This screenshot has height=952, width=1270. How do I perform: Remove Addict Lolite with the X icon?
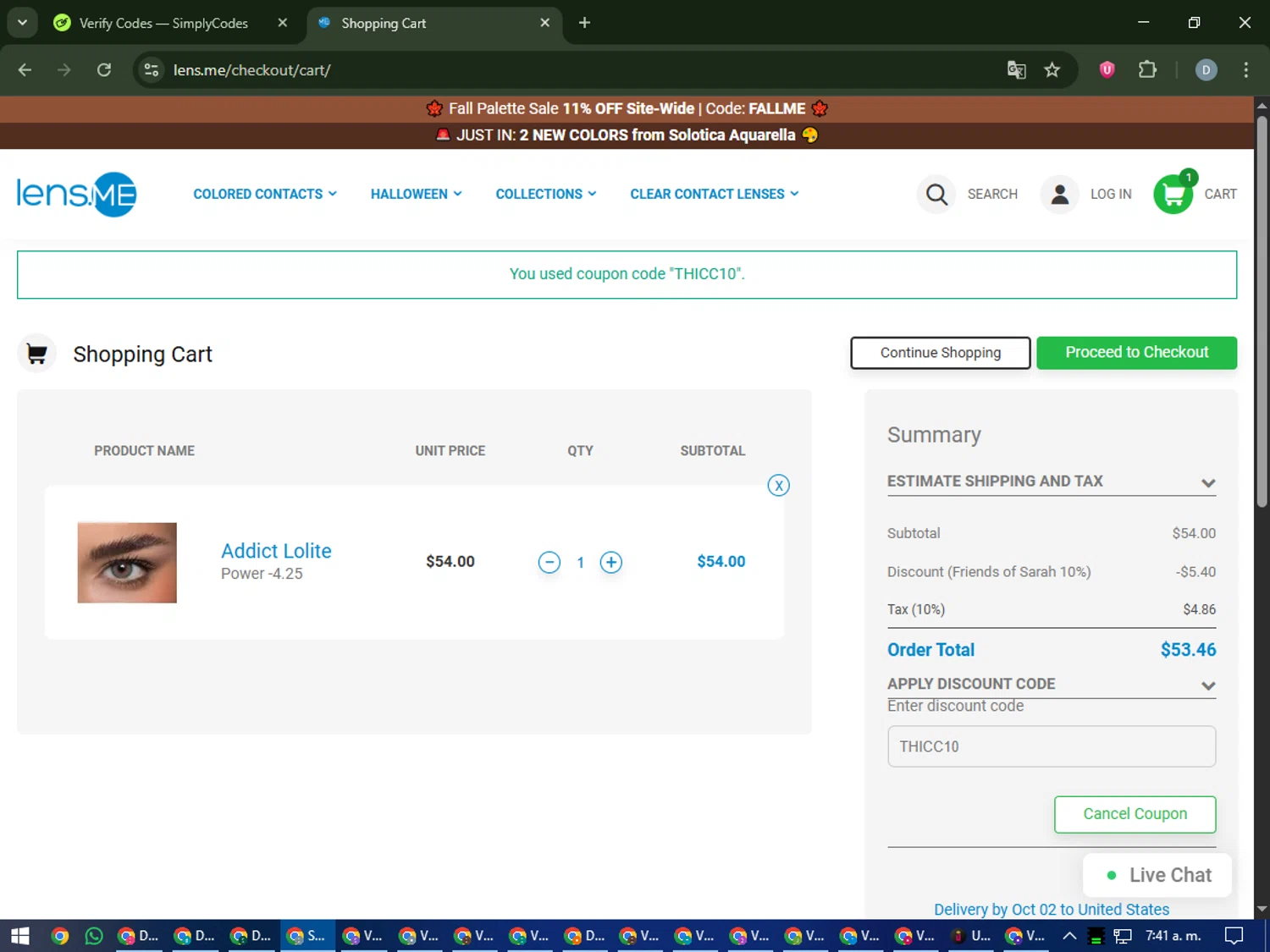coord(778,485)
